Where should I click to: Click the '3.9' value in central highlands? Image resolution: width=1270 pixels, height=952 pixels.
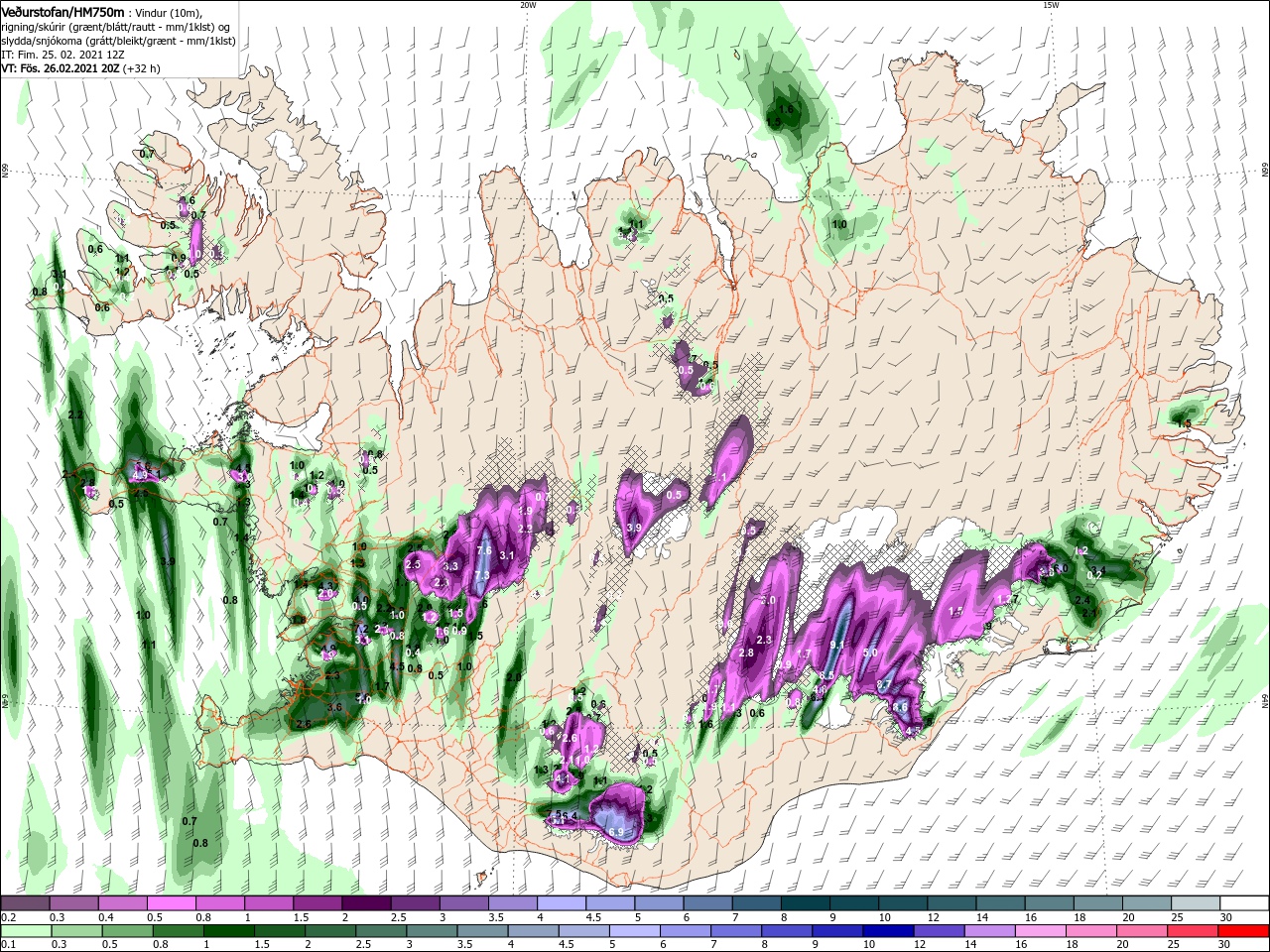point(634,528)
